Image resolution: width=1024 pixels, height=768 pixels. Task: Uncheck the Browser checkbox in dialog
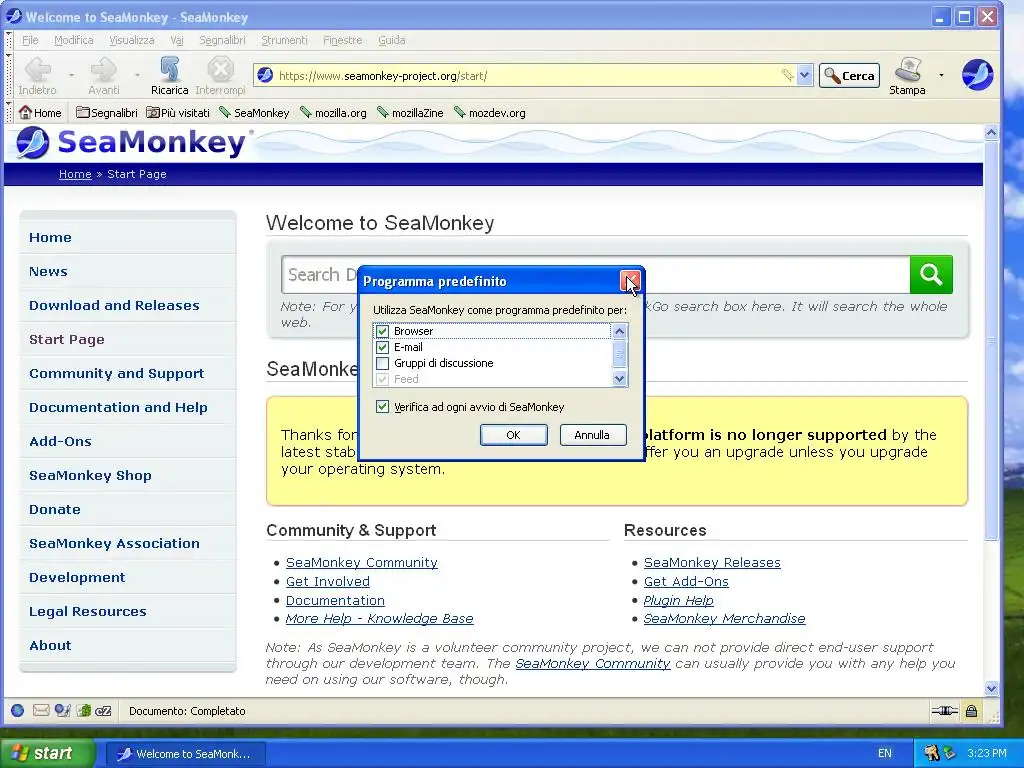tap(383, 331)
